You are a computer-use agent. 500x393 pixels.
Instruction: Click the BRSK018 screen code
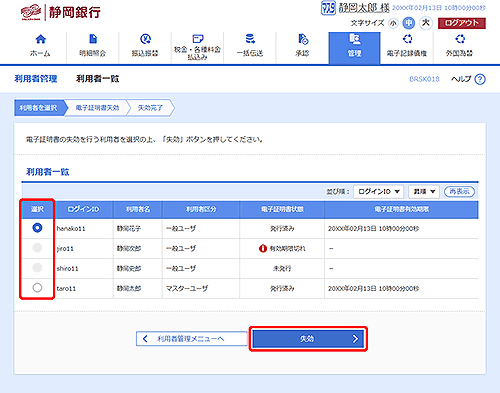coord(424,79)
